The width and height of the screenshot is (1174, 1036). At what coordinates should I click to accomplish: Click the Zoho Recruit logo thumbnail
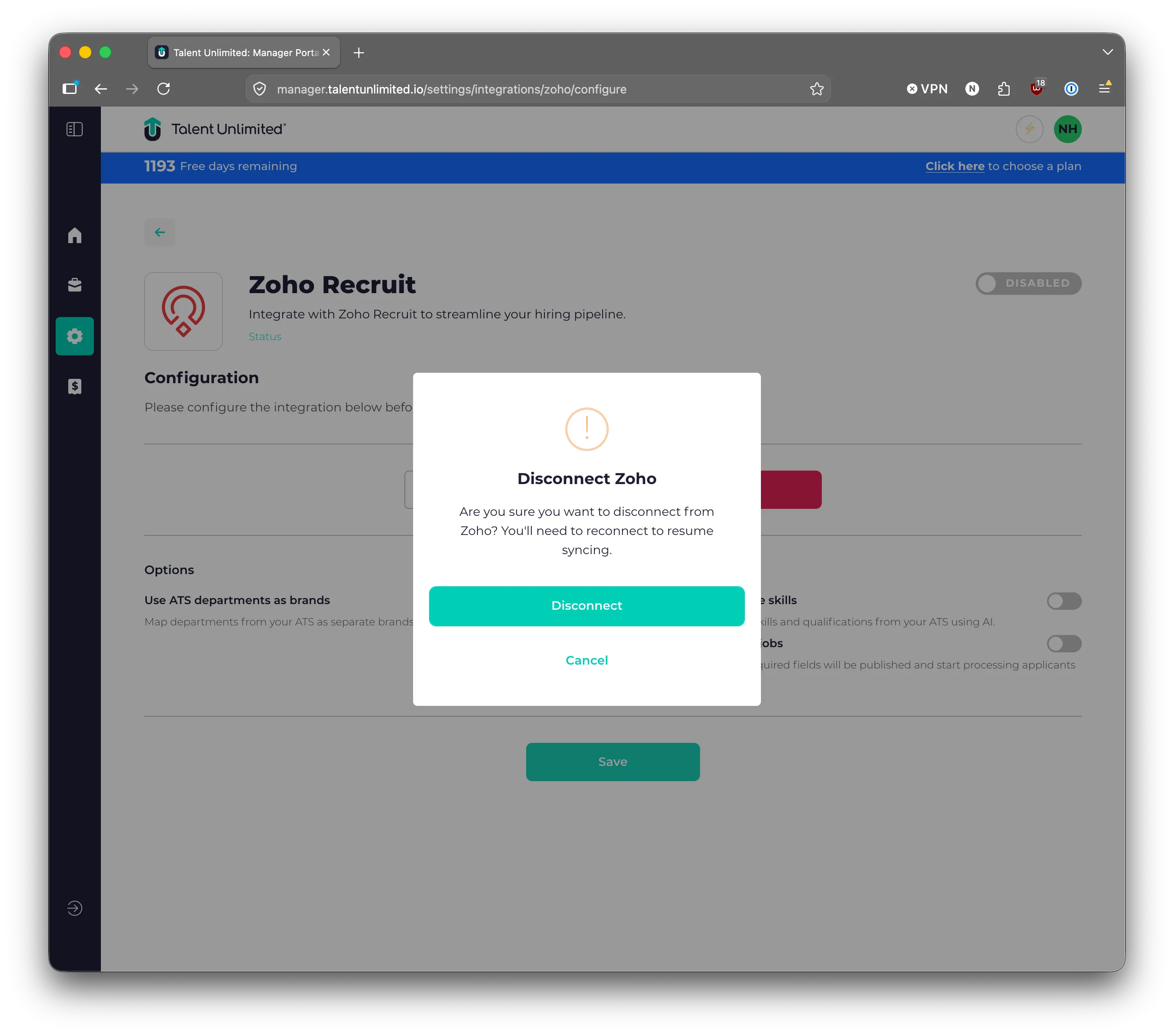[x=183, y=311]
